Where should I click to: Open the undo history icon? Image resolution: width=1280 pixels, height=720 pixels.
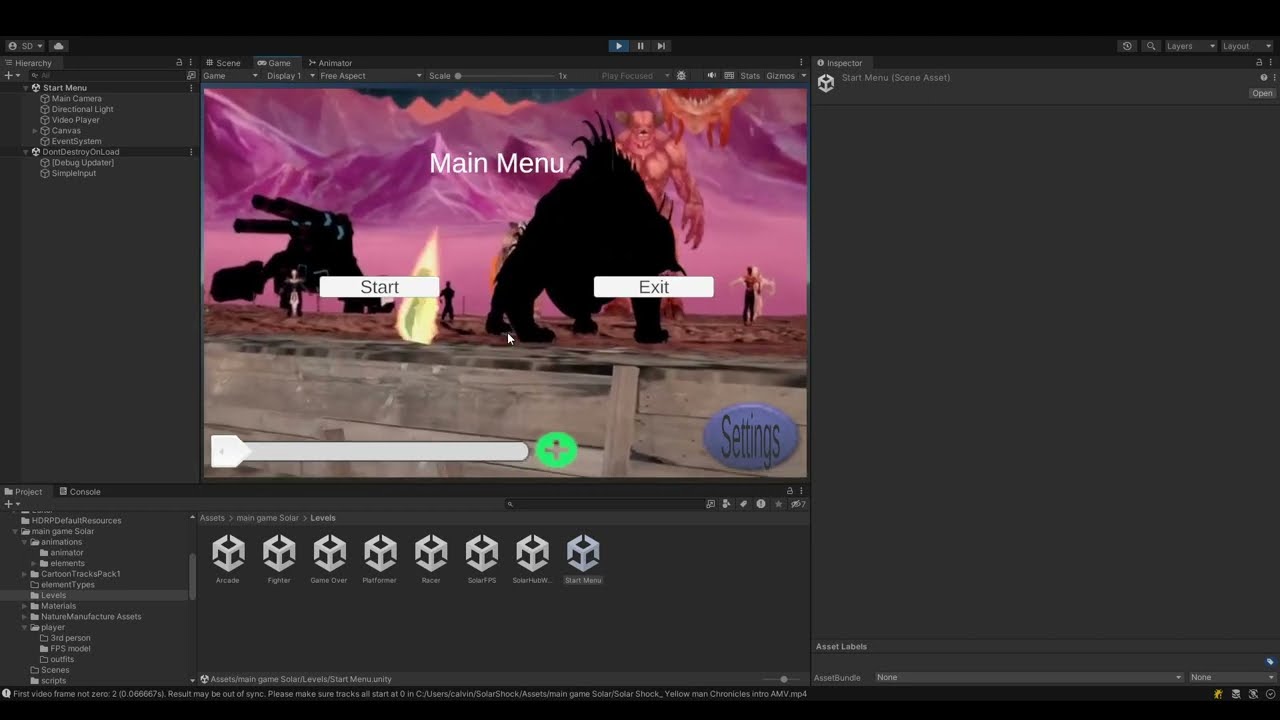[x=1127, y=46]
